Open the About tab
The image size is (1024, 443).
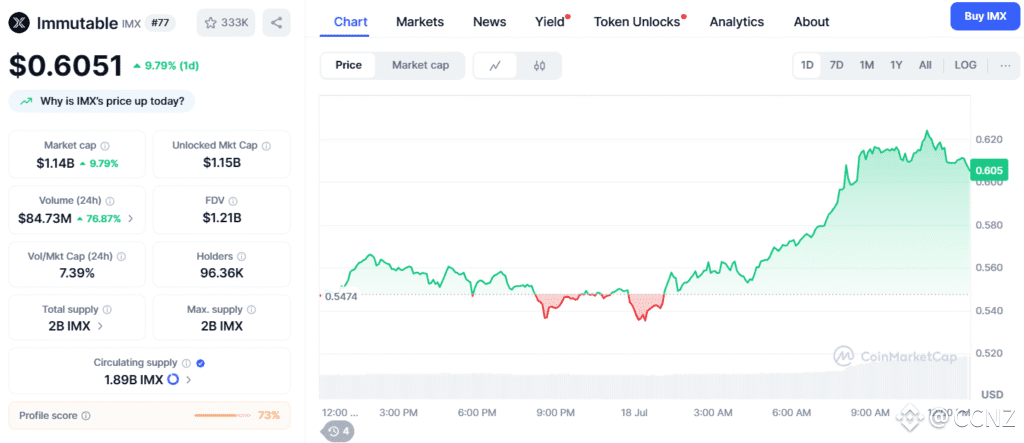tap(812, 22)
